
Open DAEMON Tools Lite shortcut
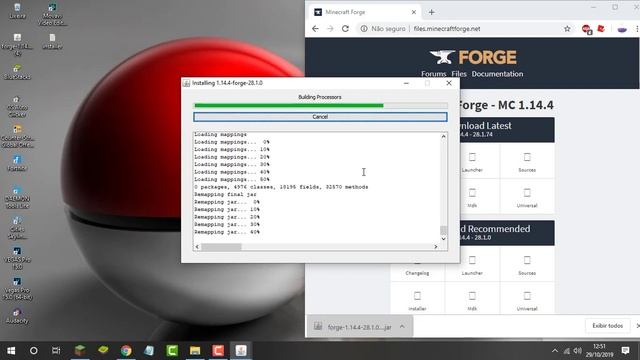(17, 198)
